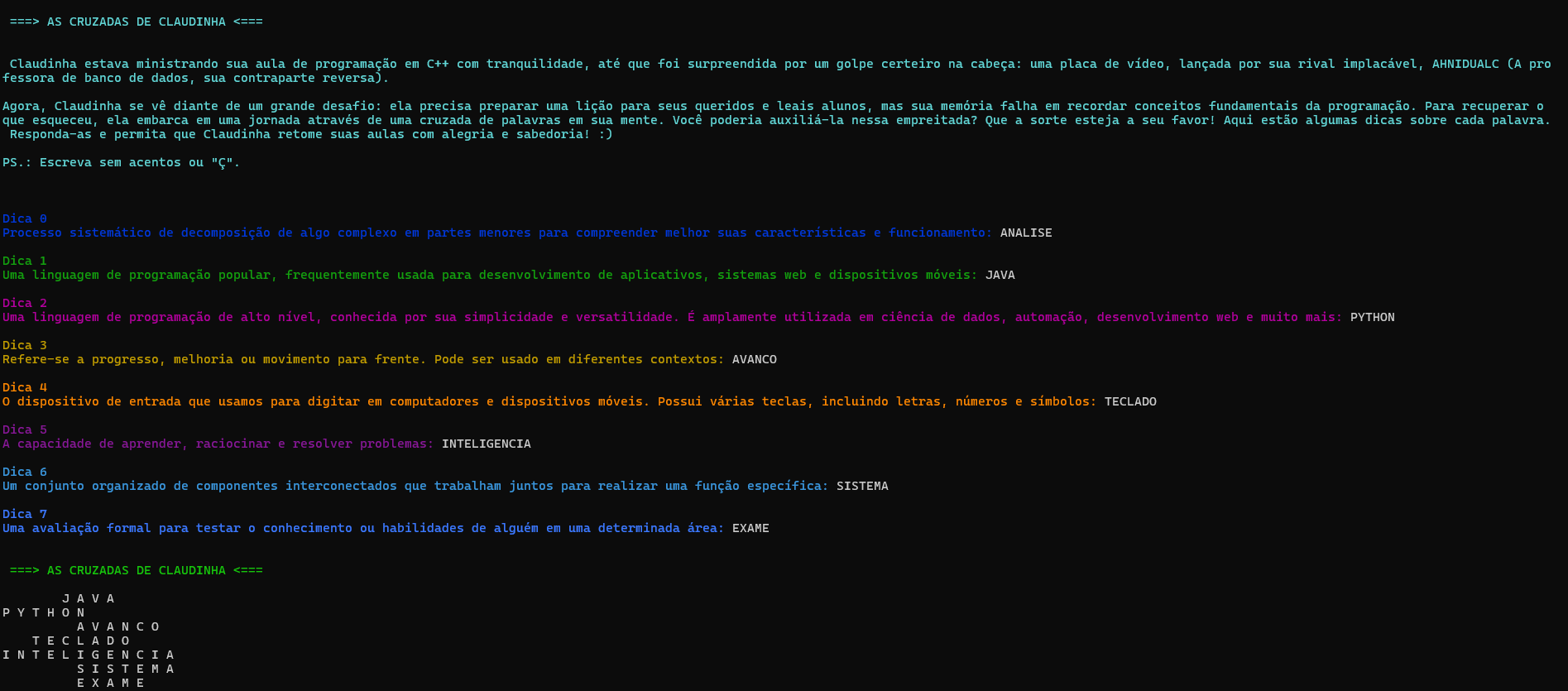The image size is (1568, 691).
Task: Click the answer 'SISTEMA' after Dica 6
Action: (862, 486)
